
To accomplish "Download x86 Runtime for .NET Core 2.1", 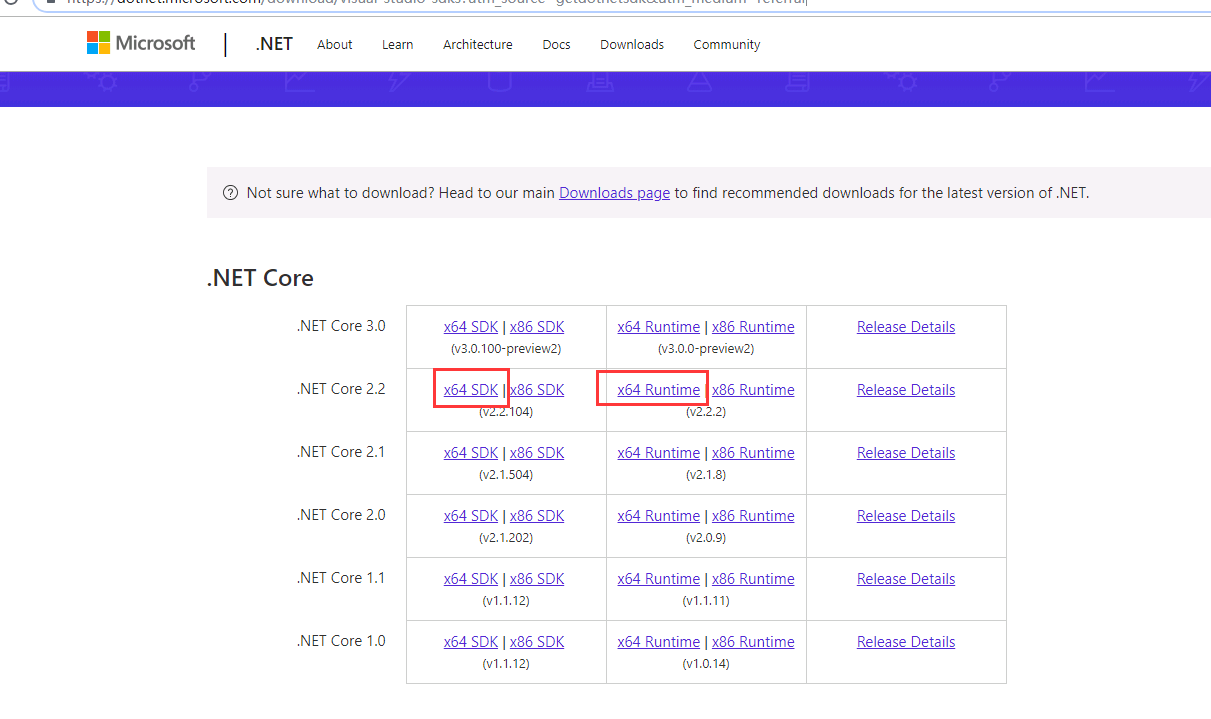I will tap(753, 453).
